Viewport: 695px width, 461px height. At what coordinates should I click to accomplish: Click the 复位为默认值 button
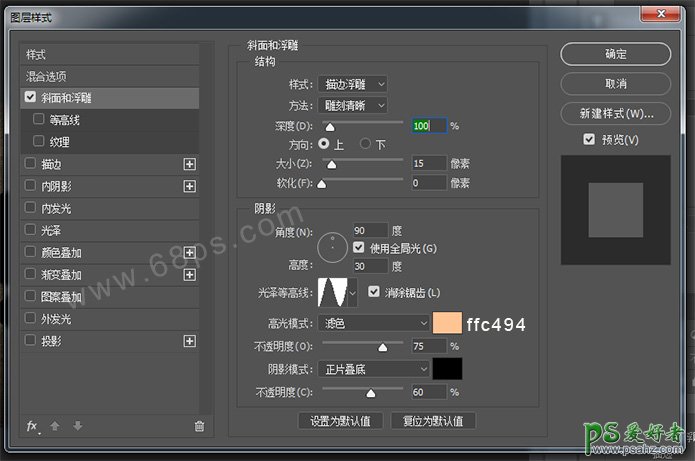[433, 421]
